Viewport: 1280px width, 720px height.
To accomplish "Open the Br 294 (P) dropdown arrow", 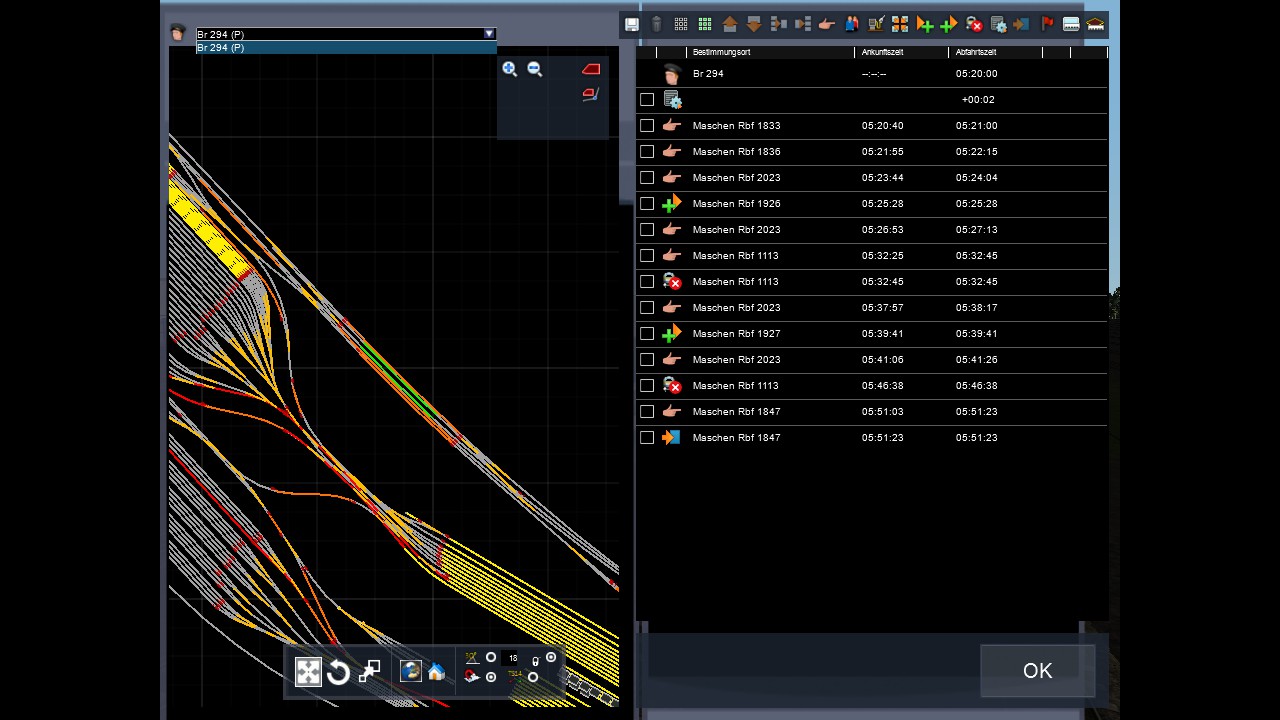I will click(489, 34).
